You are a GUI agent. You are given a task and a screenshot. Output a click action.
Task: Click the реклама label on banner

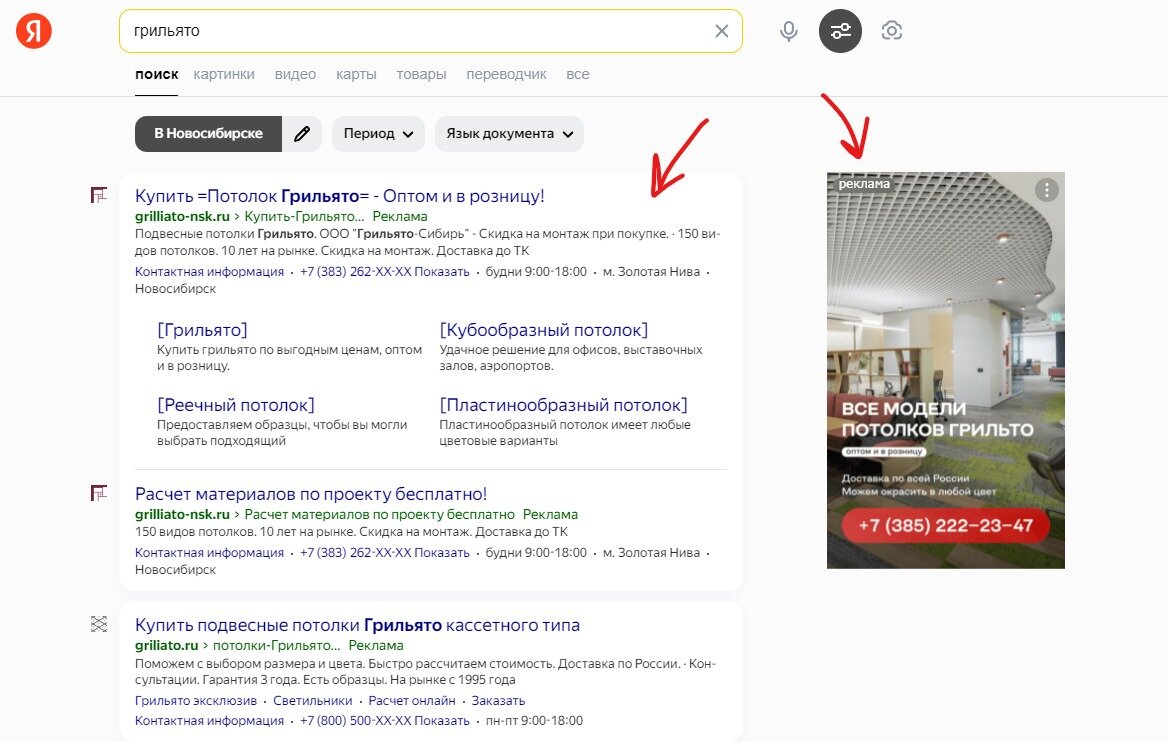pos(864,184)
